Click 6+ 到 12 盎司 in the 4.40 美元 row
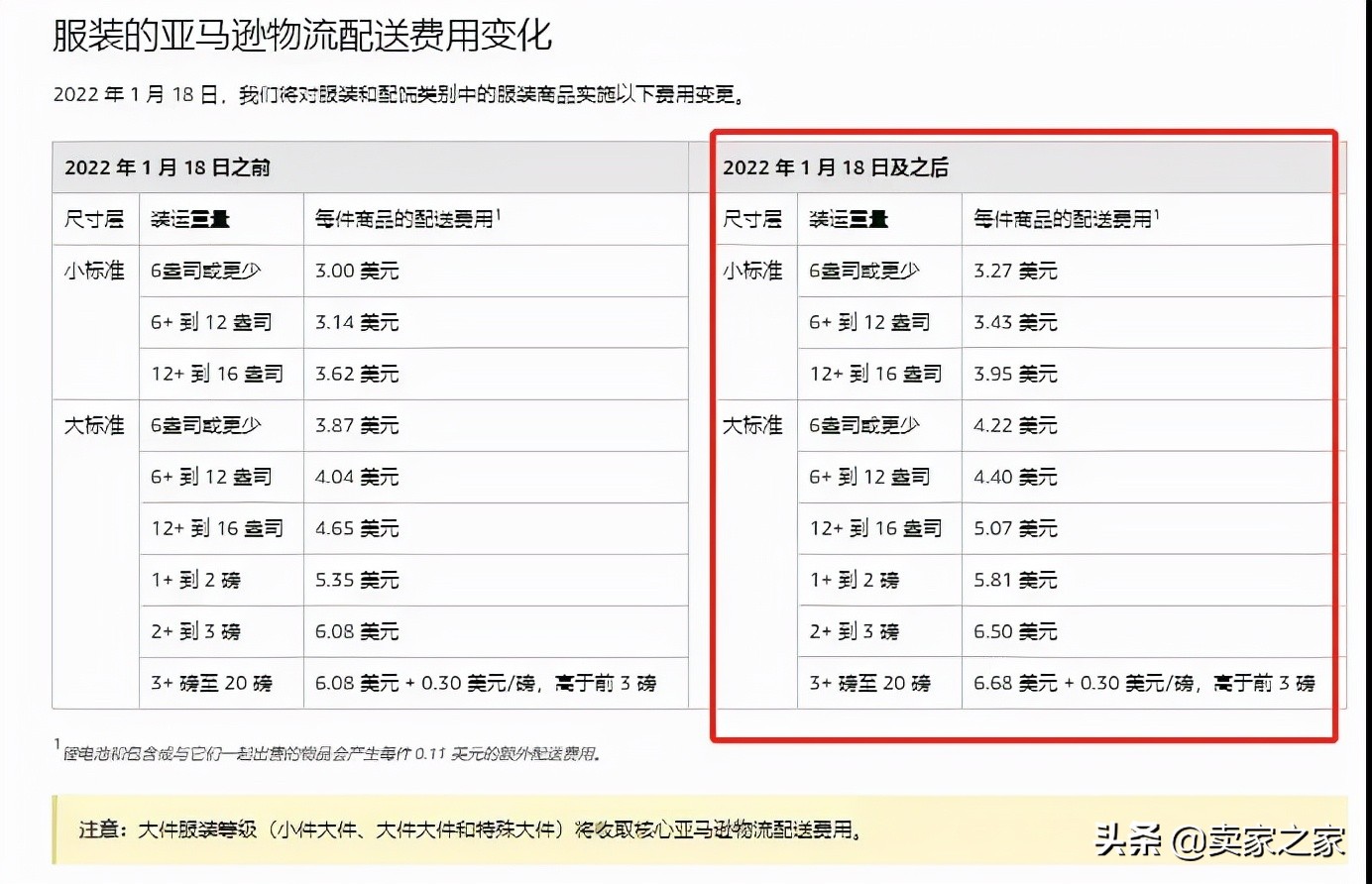Viewport: 1372px width, 884px height. pos(869,477)
